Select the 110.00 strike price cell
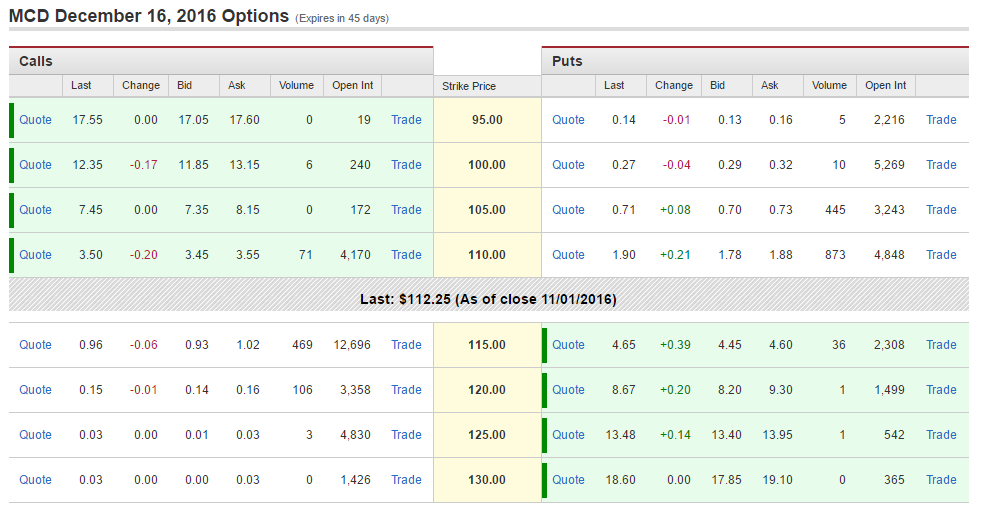 coord(487,255)
